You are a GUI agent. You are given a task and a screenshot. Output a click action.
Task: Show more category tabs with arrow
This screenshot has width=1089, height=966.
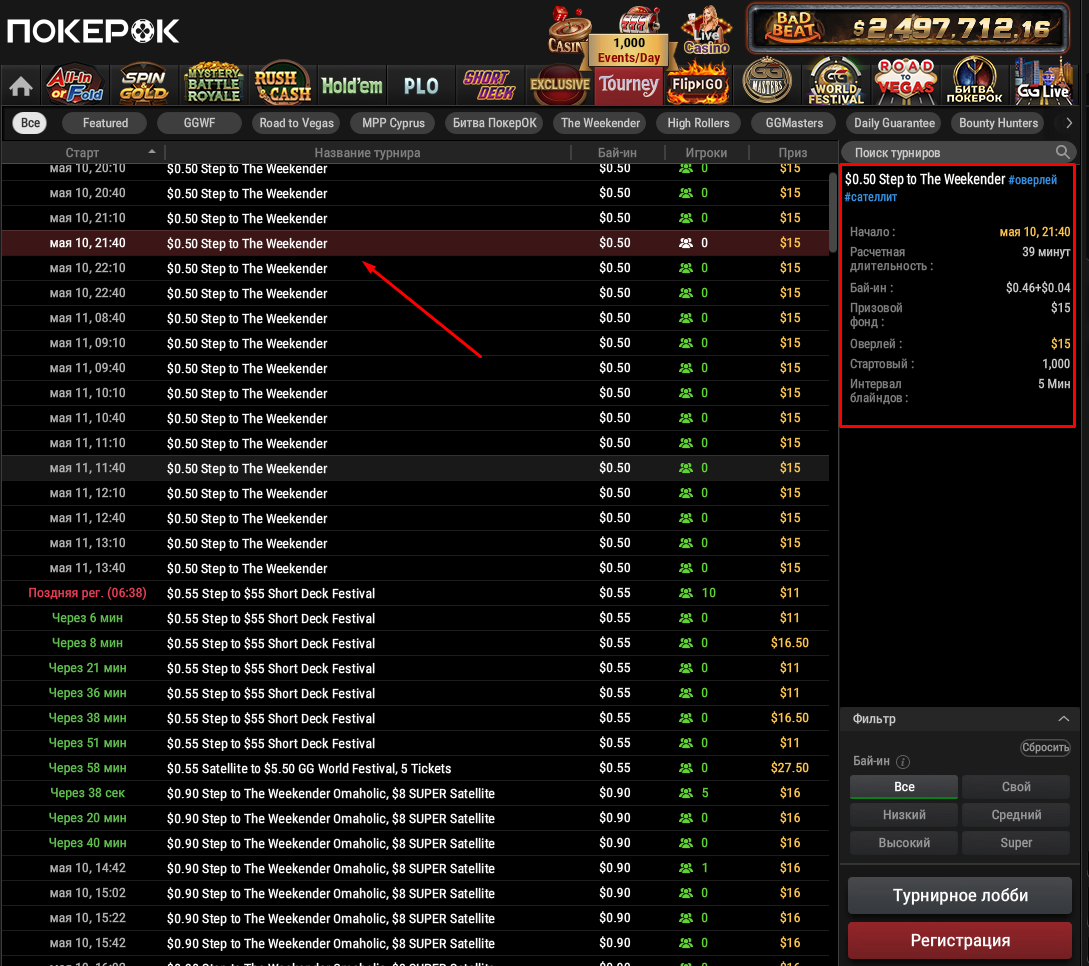pyautogui.click(x=1069, y=123)
